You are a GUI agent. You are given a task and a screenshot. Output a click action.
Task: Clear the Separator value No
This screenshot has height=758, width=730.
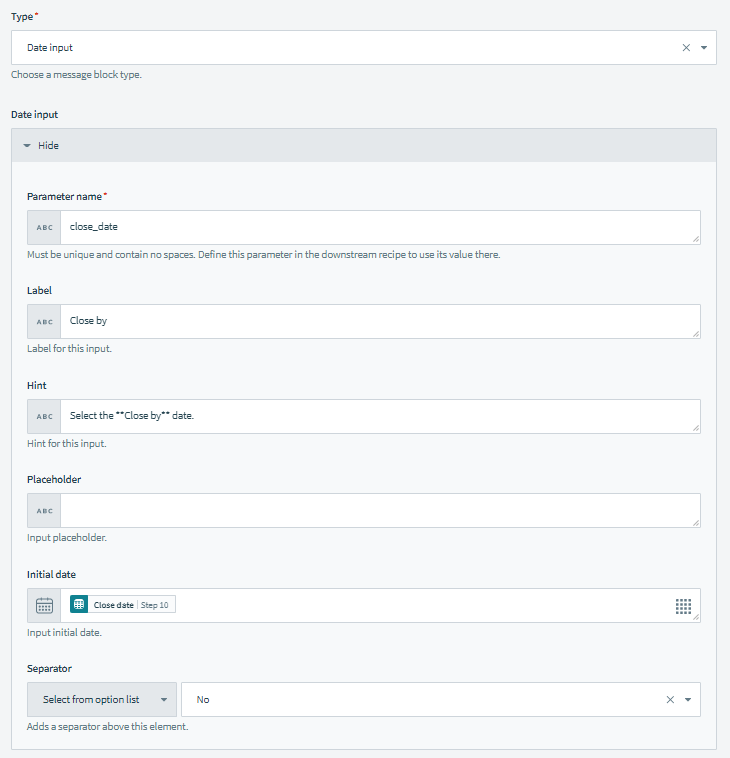670,700
